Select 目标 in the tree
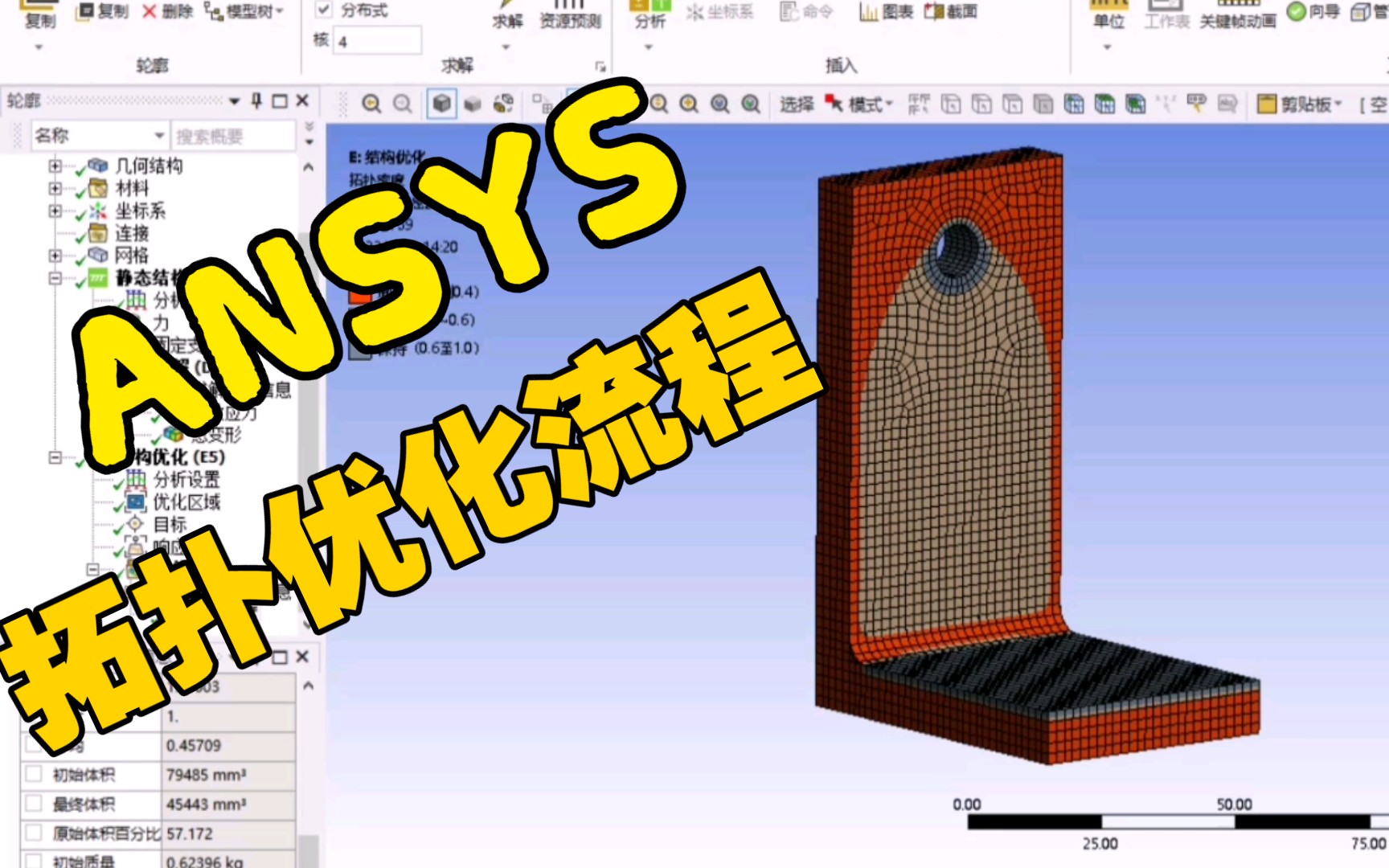This screenshot has height=868, width=1389. pos(170,525)
